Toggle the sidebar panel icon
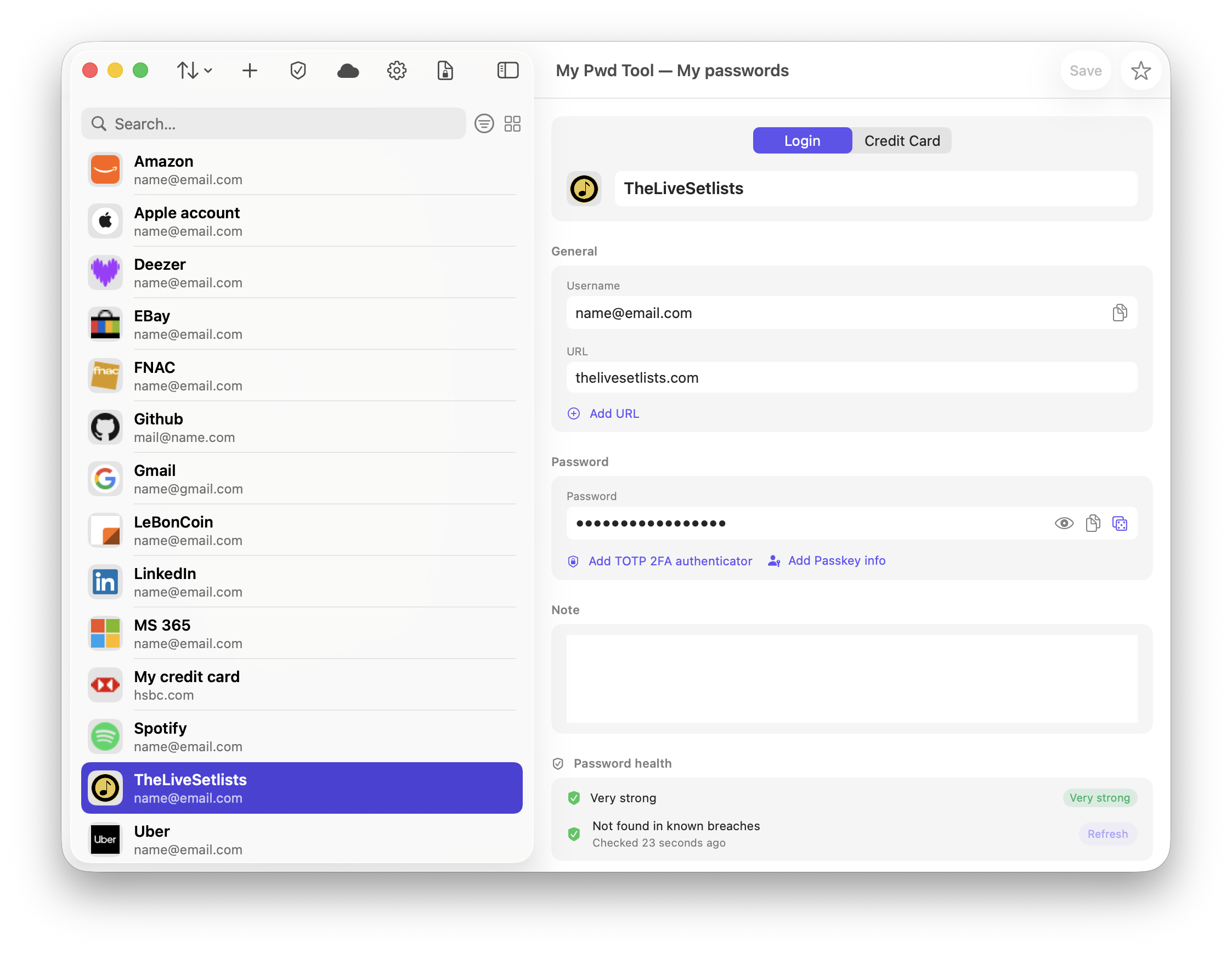Viewport: 1232px width, 953px height. 508,71
